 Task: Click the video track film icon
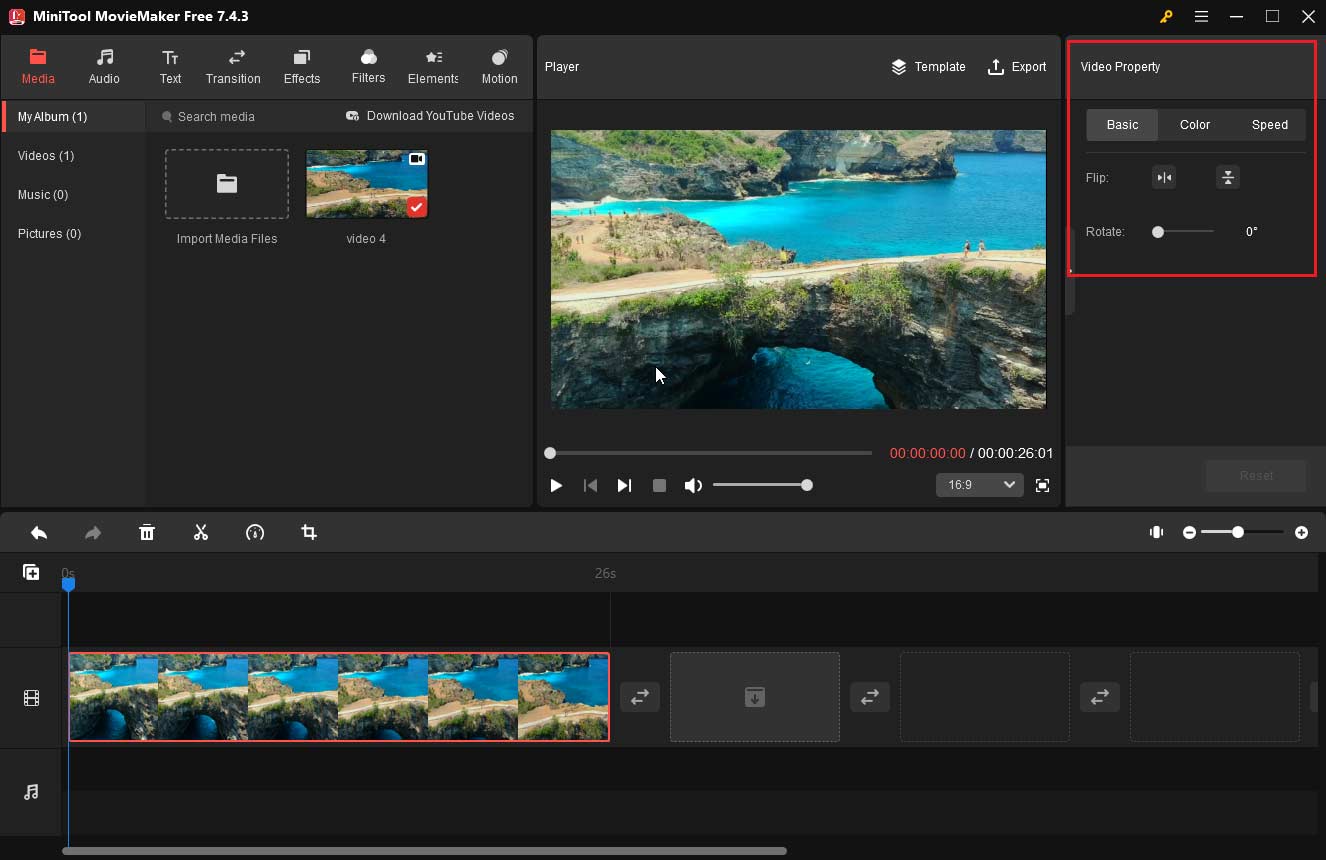31,698
